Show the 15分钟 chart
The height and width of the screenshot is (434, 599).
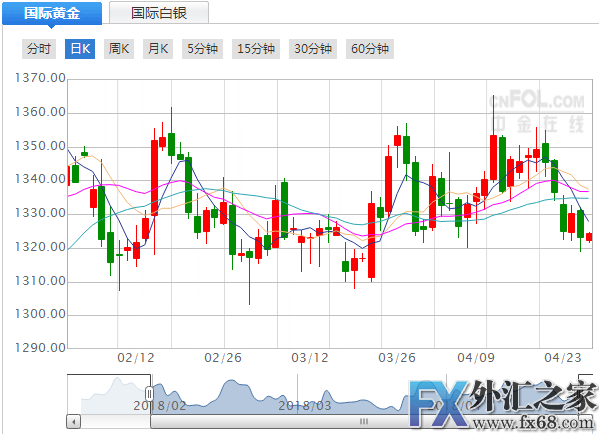click(256, 49)
